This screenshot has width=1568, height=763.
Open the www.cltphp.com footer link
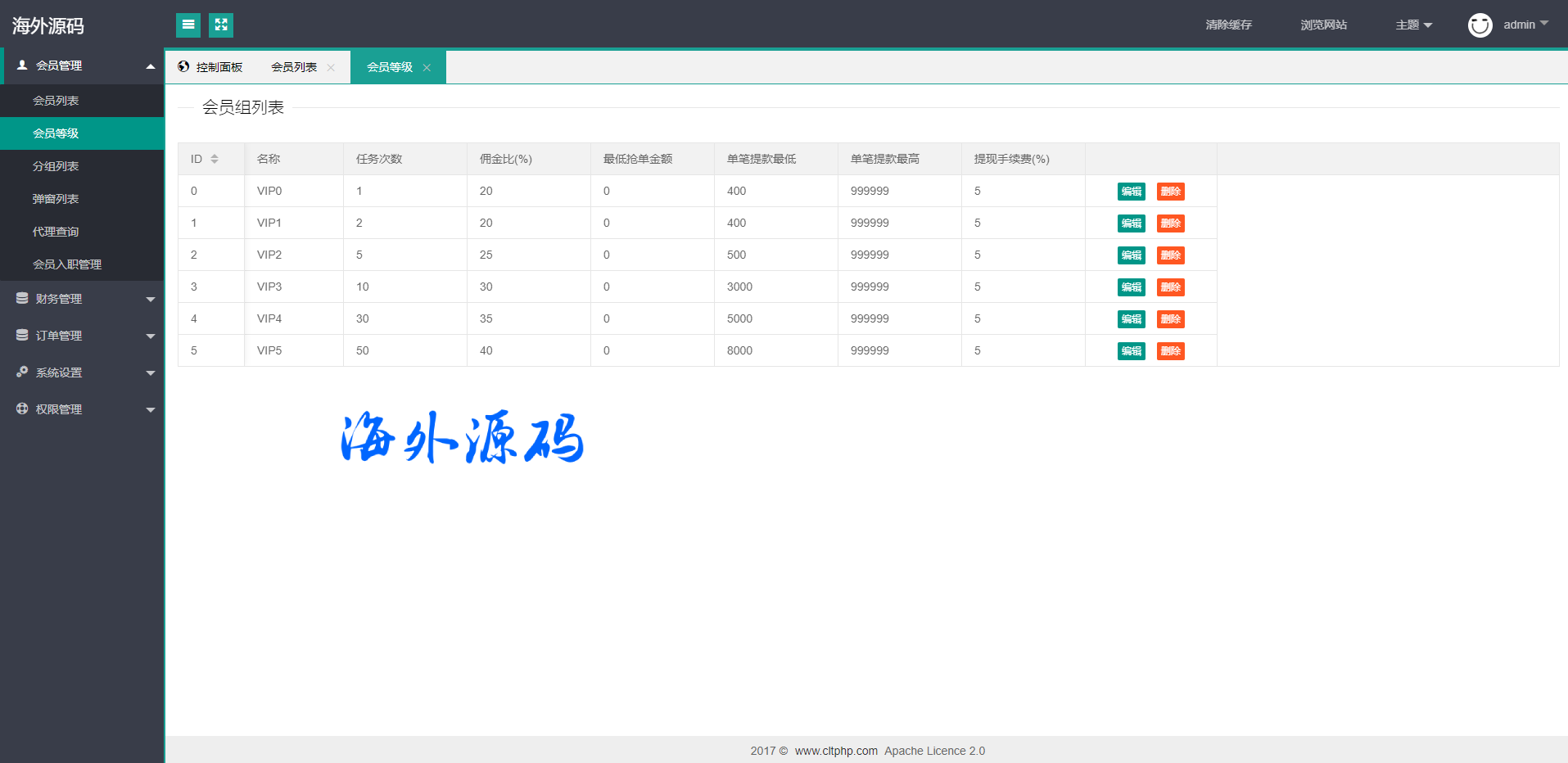tap(836, 751)
